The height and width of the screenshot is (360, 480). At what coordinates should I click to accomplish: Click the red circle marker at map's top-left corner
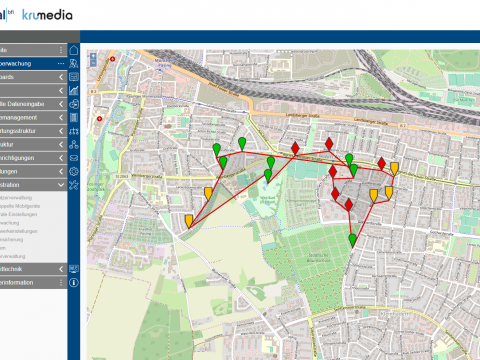(113, 59)
